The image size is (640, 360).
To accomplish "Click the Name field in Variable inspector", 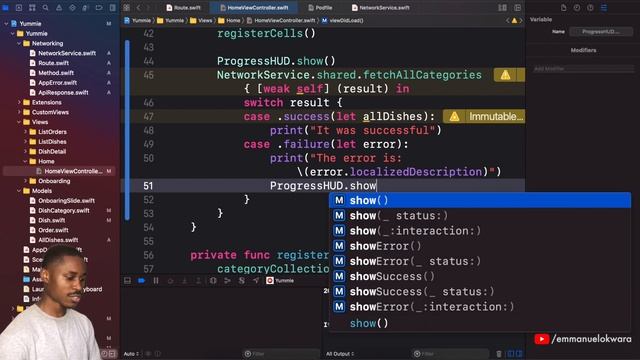I will coord(601,32).
